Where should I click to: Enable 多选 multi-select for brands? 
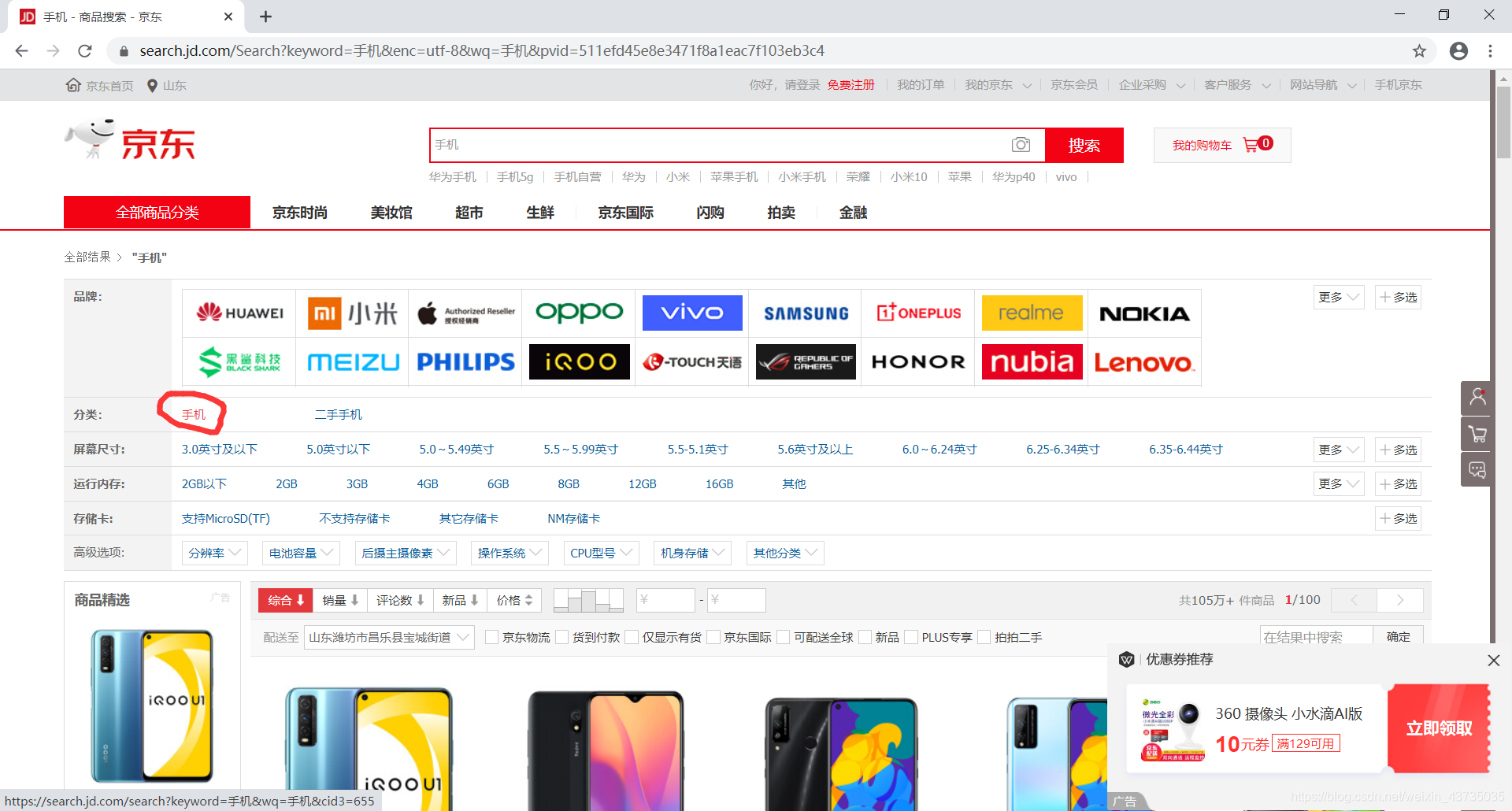[1398, 297]
